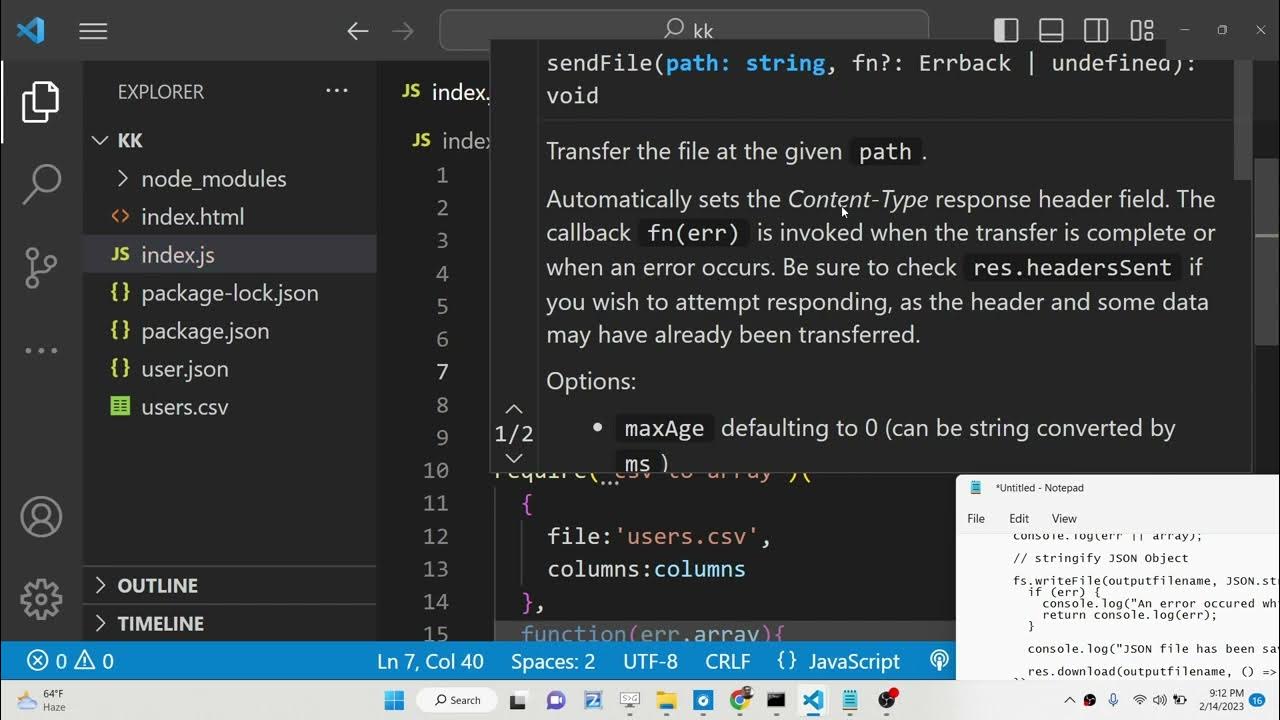This screenshot has width=1280, height=720.
Task: Open Notepad's View menu
Action: tap(1064, 518)
